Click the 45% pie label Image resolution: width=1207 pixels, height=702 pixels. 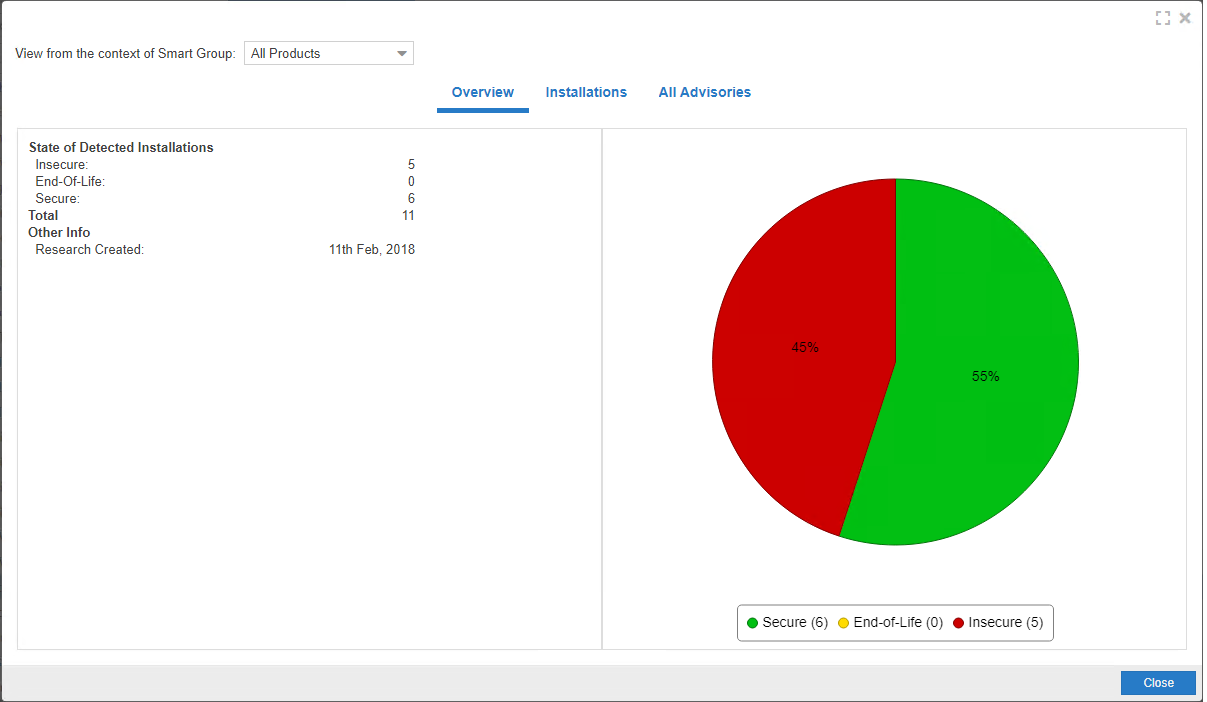(x=805, y=347)
